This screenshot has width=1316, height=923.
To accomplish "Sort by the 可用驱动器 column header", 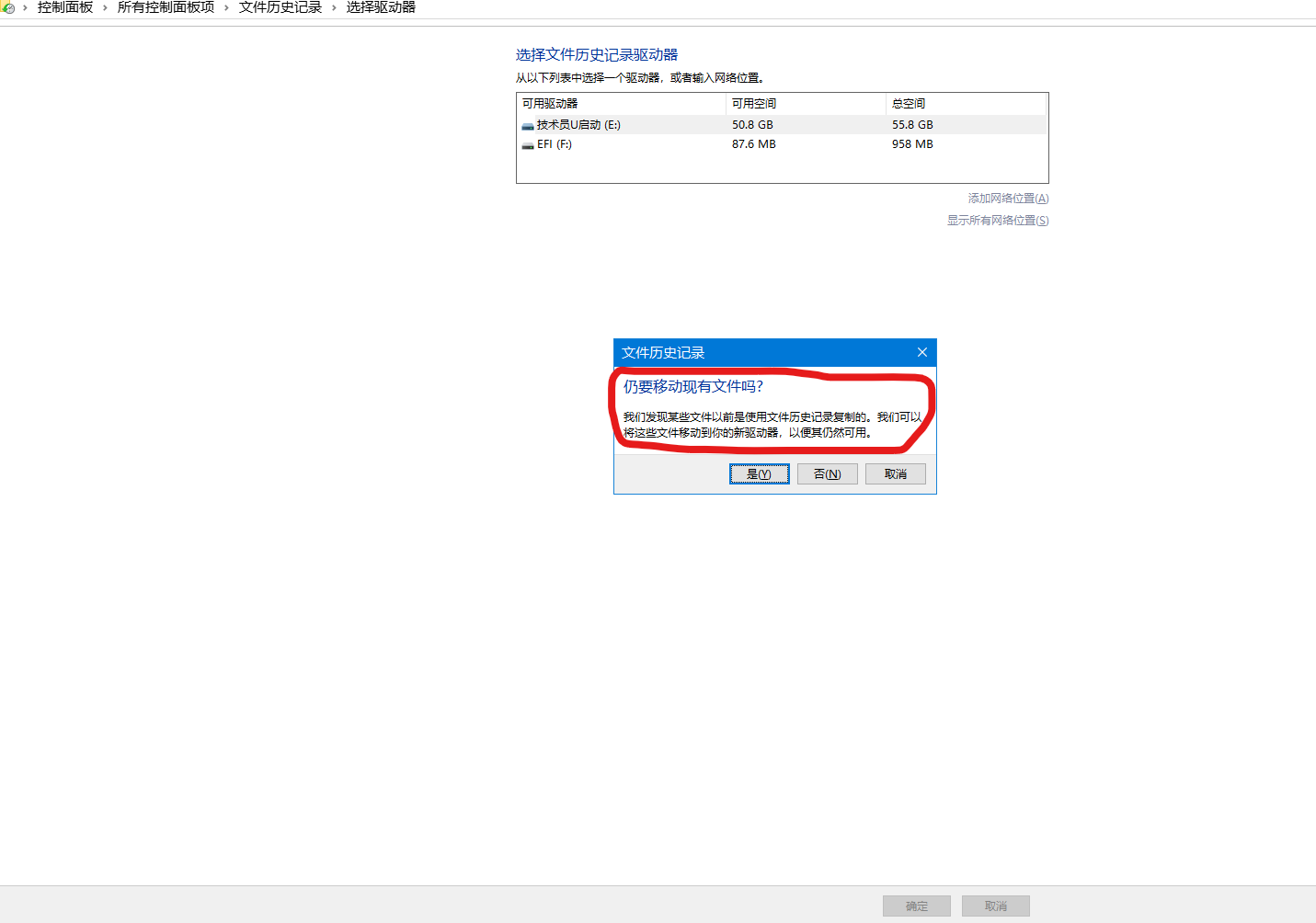I will point(622,104).
